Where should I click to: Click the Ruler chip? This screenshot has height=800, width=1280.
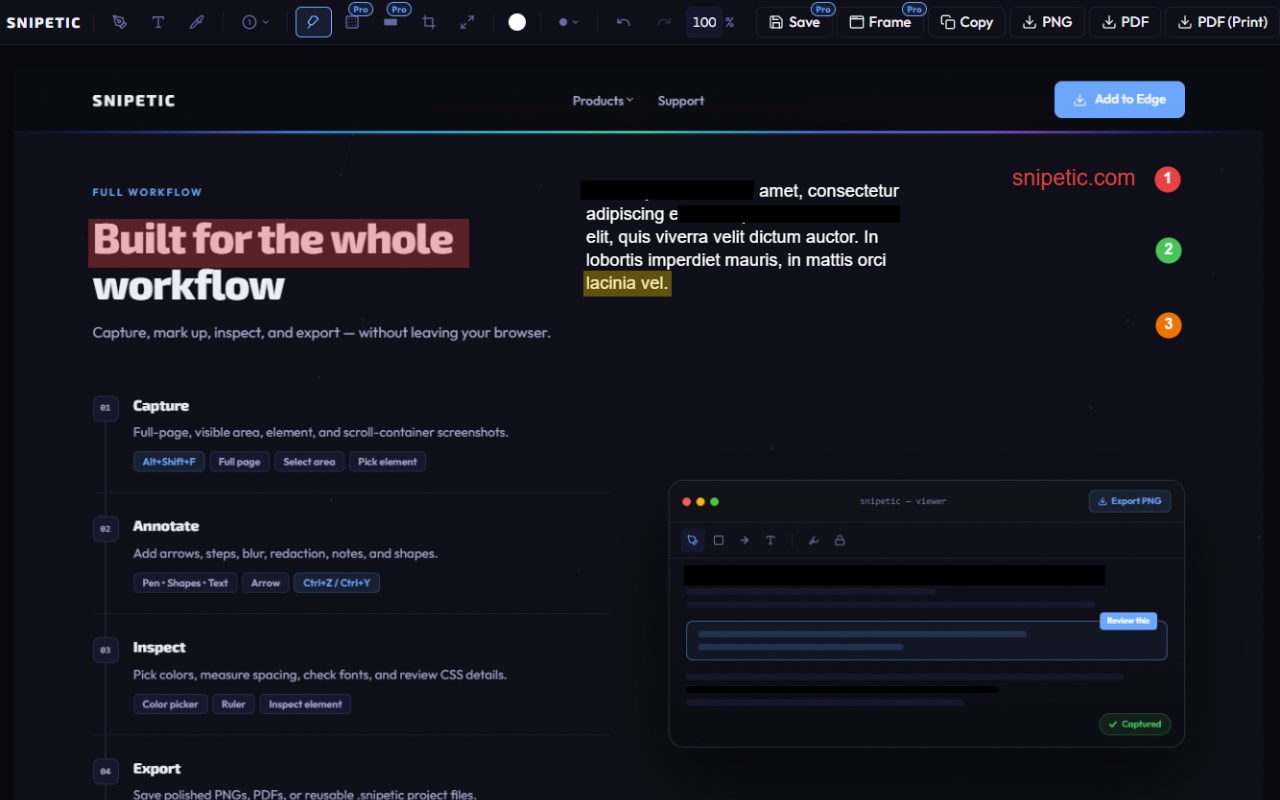tap(234, 704)
